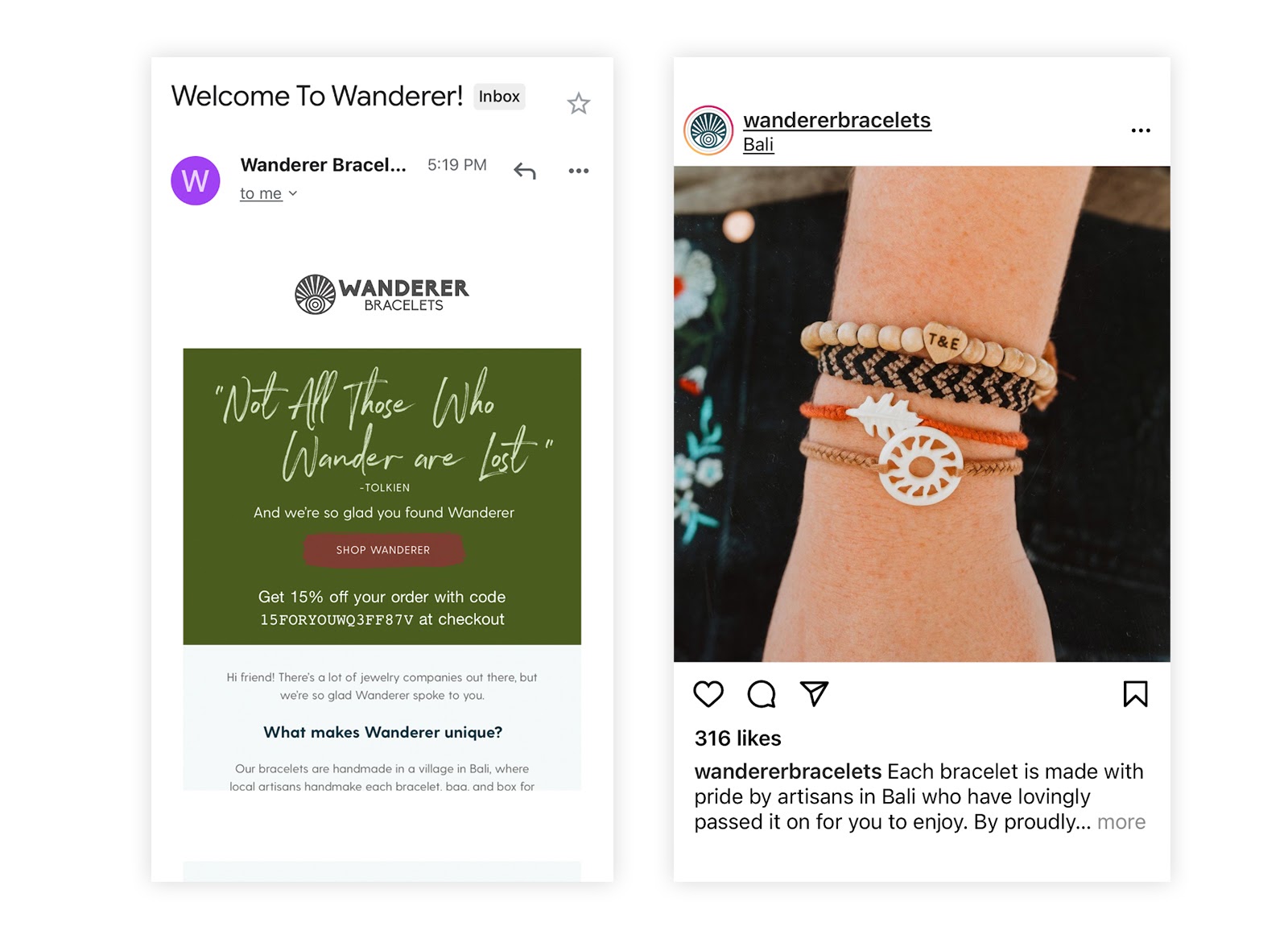Star the Welcome To Wanderer email
1288x939 pixels.
click(x=578, y=104)
